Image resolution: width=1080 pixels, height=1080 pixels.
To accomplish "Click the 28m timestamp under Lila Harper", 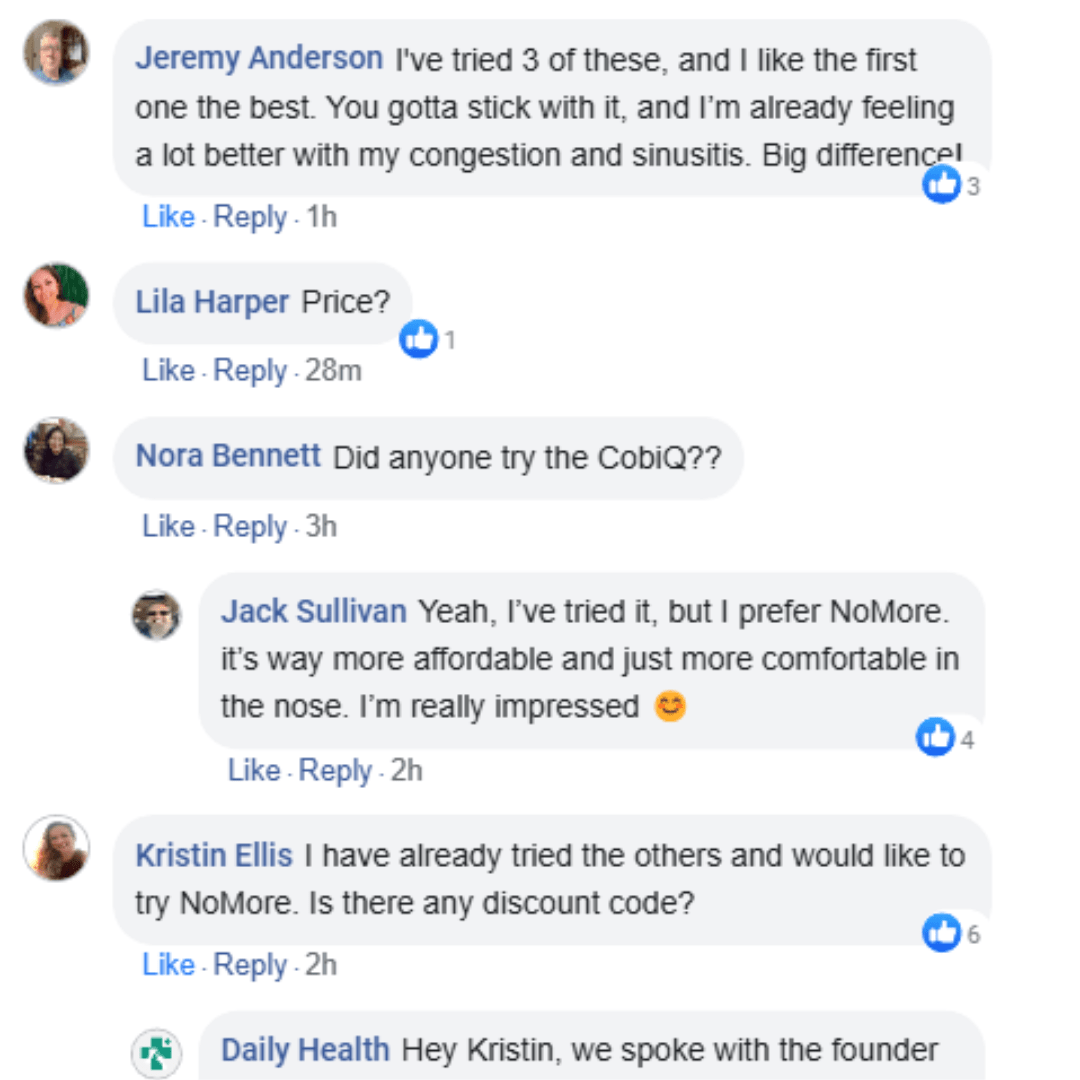I will (333, 371).
